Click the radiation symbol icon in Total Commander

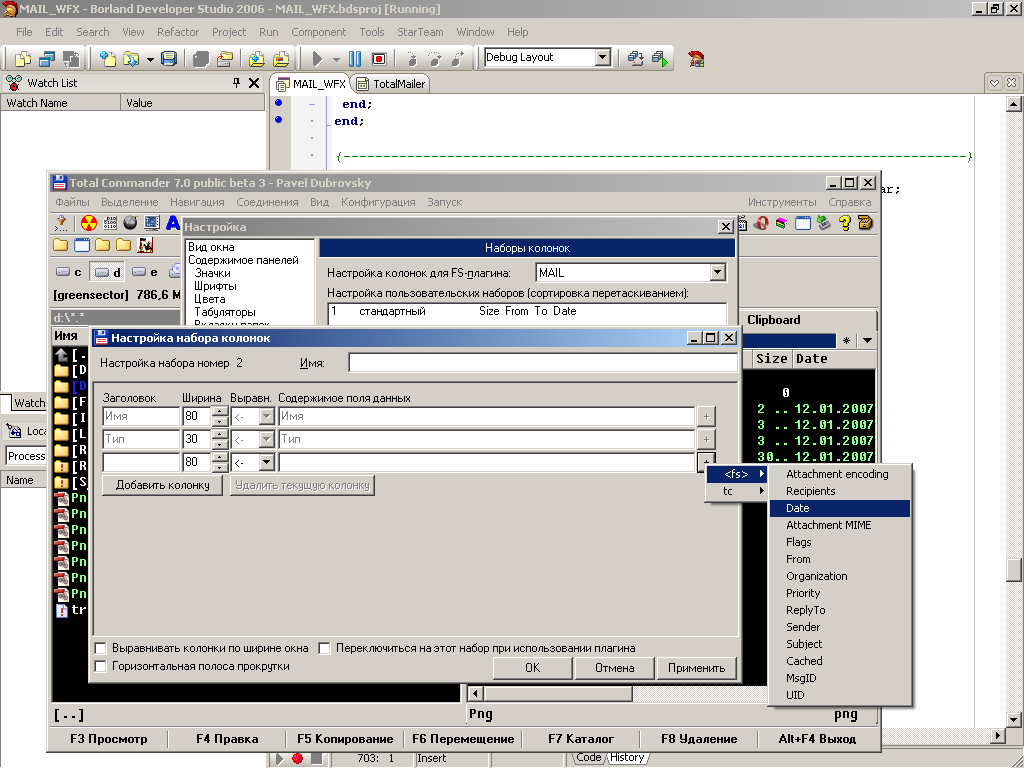coord(89,223)
